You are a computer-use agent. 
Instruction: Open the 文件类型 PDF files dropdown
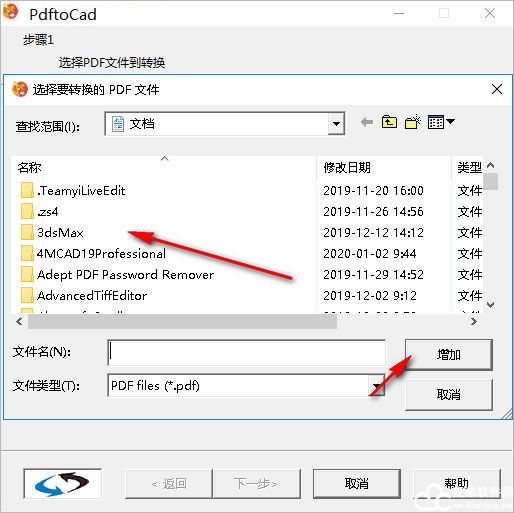377,386
